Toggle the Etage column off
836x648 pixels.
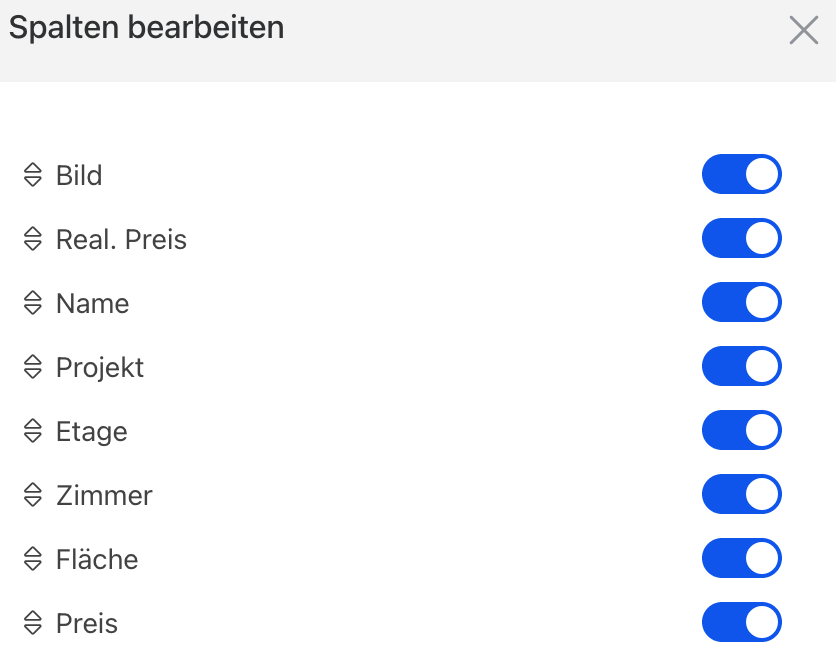tap(741, 430)
